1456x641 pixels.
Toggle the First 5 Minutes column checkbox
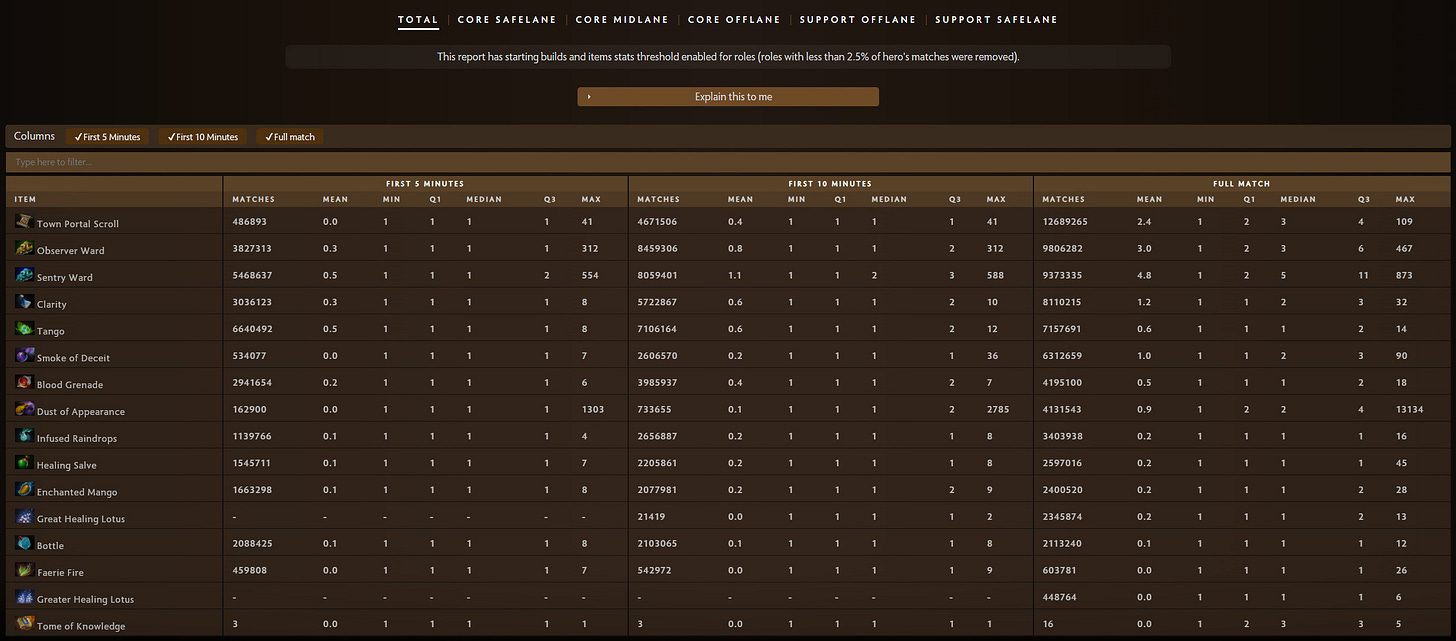[x=108, y=137]
